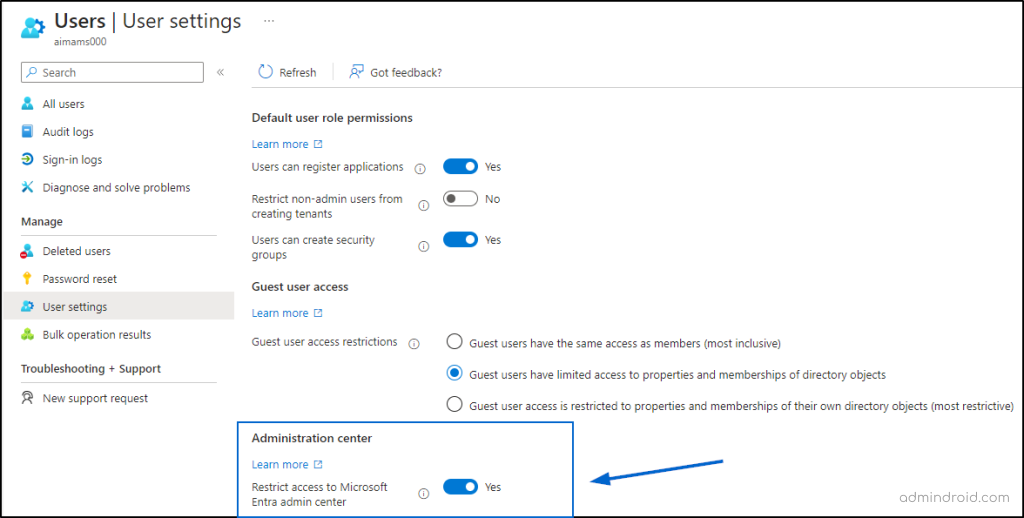
Task: Click the sidebar Search input field
Action: pyautogui.click(x=112, y=73)
